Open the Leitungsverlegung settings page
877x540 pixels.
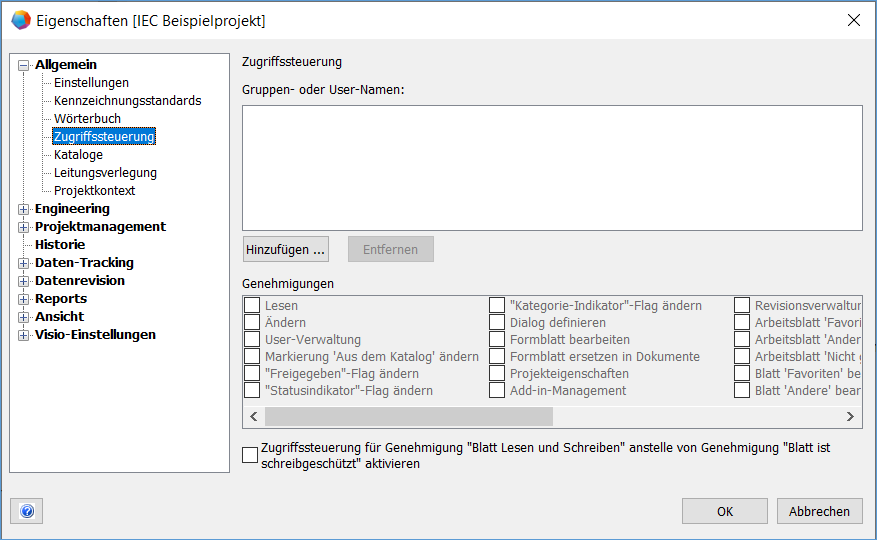coord(105,173)
